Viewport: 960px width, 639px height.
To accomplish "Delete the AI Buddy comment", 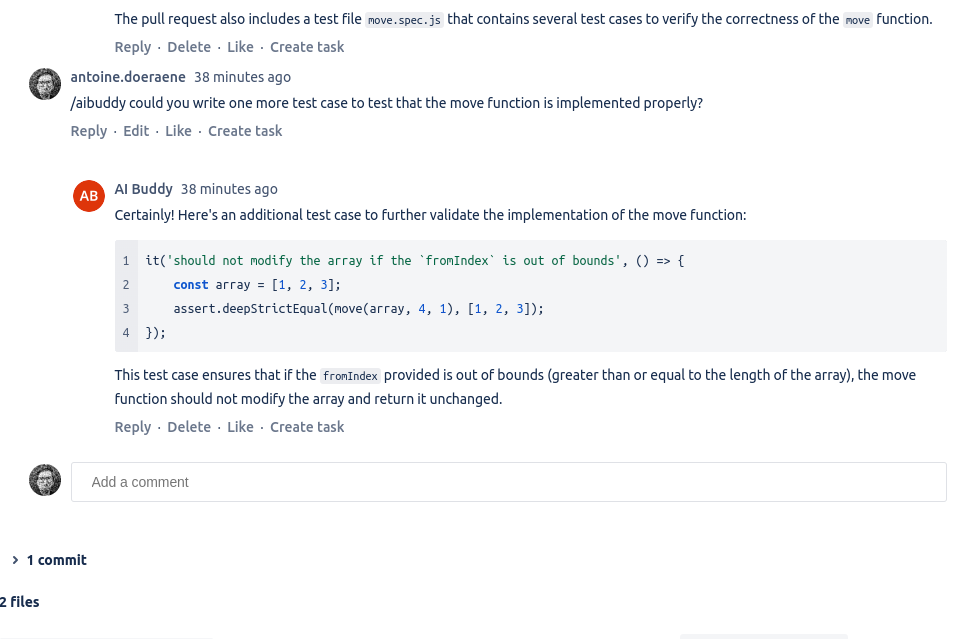I will (x=189, y=427).
